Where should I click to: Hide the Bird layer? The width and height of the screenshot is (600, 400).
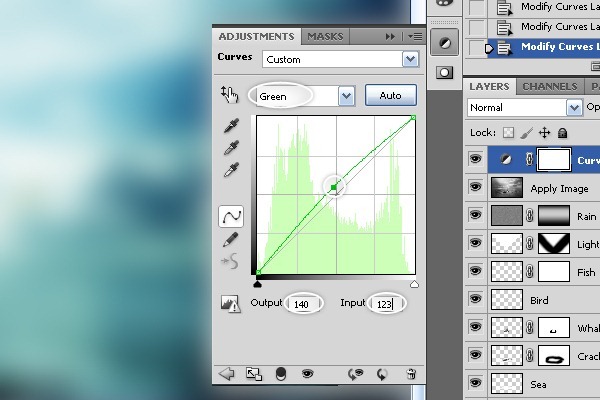475,299
